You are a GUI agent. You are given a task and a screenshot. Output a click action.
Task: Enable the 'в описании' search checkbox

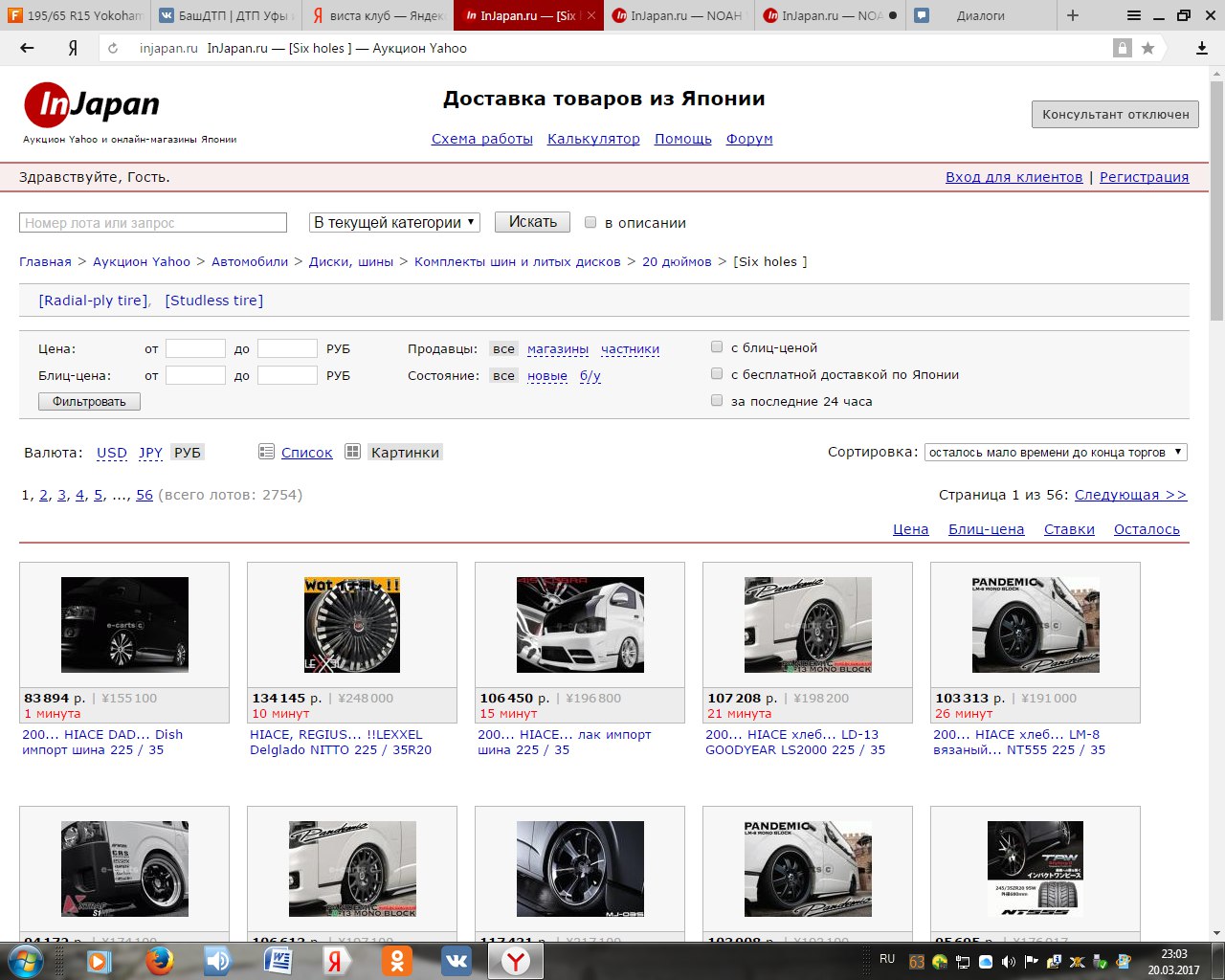click(x=590, y=222)
